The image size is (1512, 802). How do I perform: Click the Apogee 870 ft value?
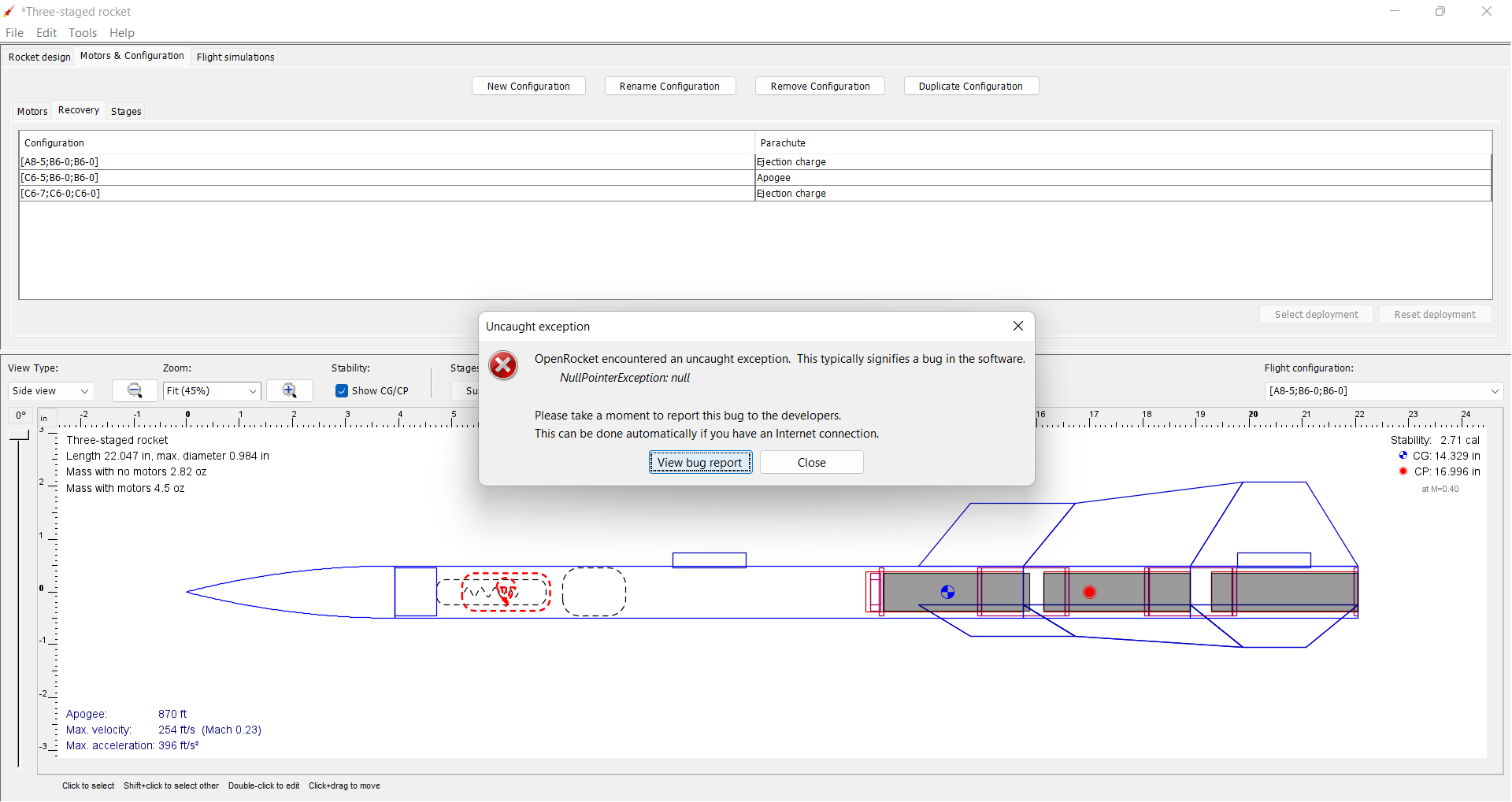pyautogui.click(x=172, y=714)
